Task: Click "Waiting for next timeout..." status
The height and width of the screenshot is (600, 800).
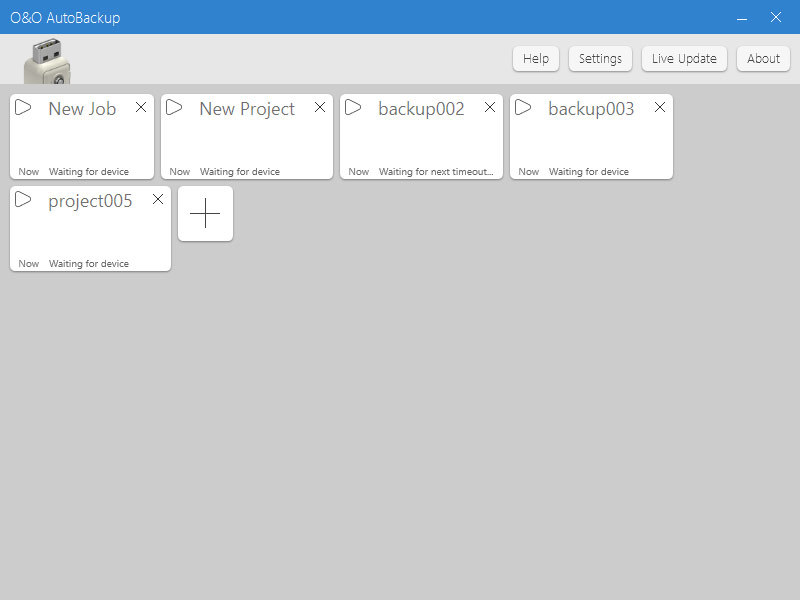Action: [436, 171]
